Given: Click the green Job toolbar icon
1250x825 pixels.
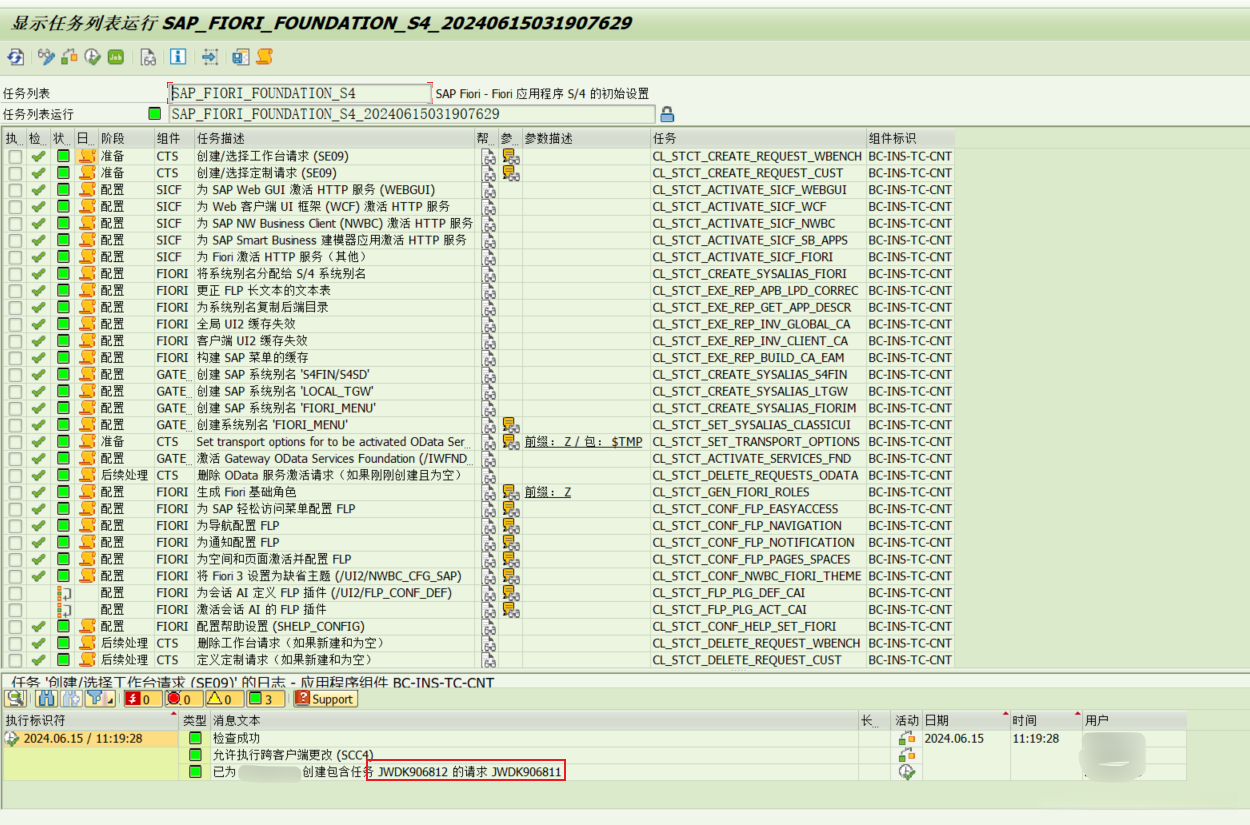Looking at the screenshot, I should 116,57.
